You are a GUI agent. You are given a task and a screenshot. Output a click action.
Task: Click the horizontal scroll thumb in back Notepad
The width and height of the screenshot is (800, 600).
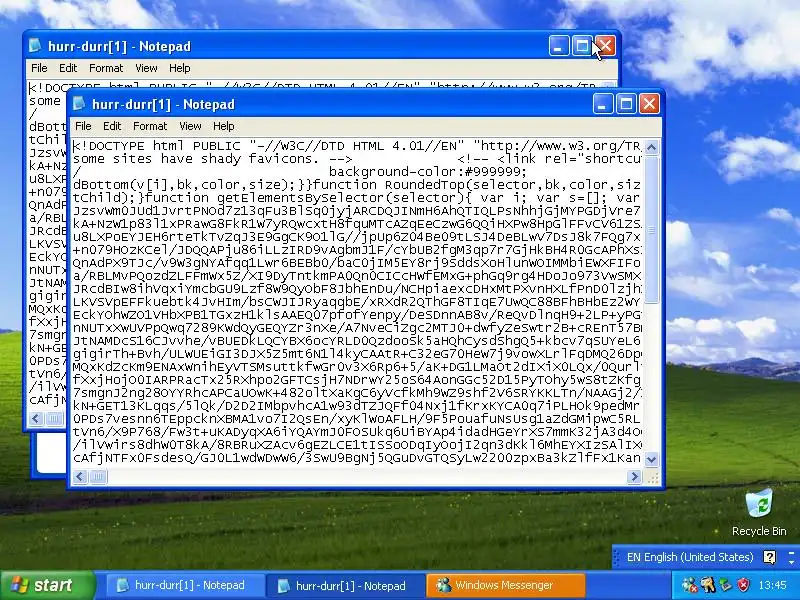coord(54,419)
